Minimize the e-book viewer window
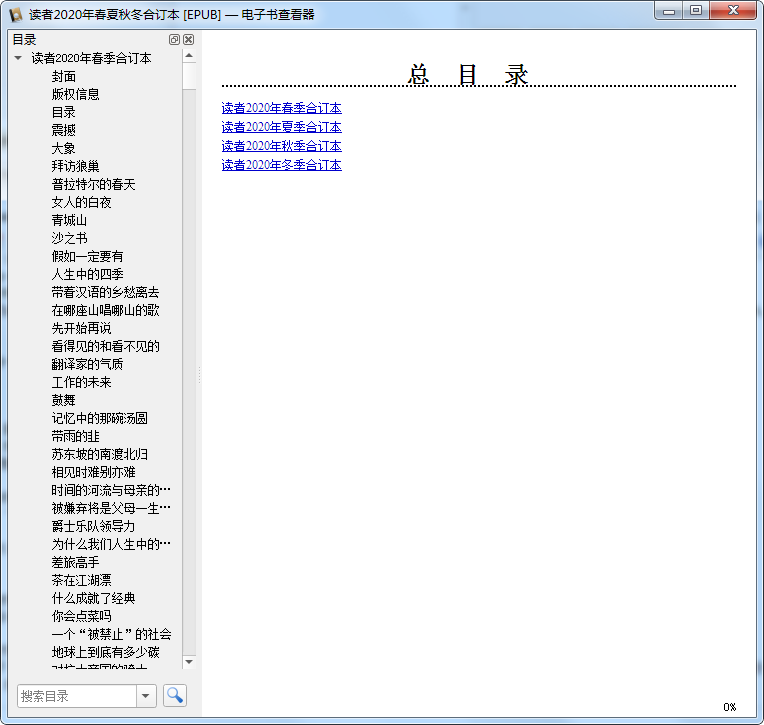Viewport: 764px width, 725px height. (669, 11)
